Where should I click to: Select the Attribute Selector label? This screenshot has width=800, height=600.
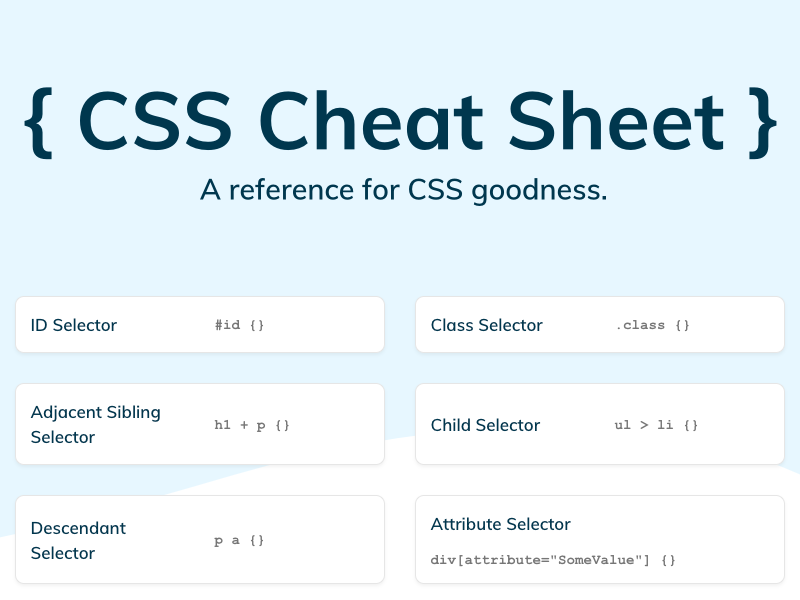pyautogui.click(x=500, y=524)
